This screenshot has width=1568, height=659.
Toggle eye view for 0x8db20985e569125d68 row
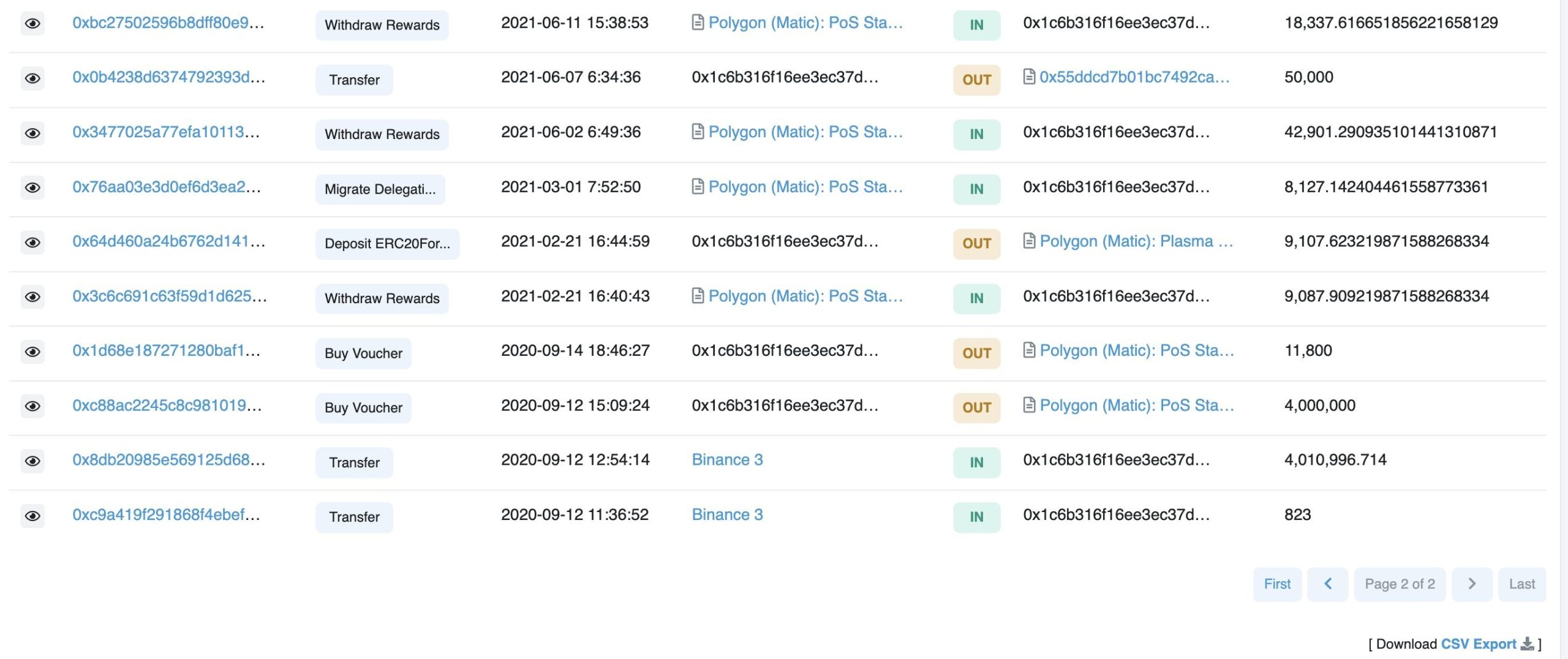[x=32, y=461]
